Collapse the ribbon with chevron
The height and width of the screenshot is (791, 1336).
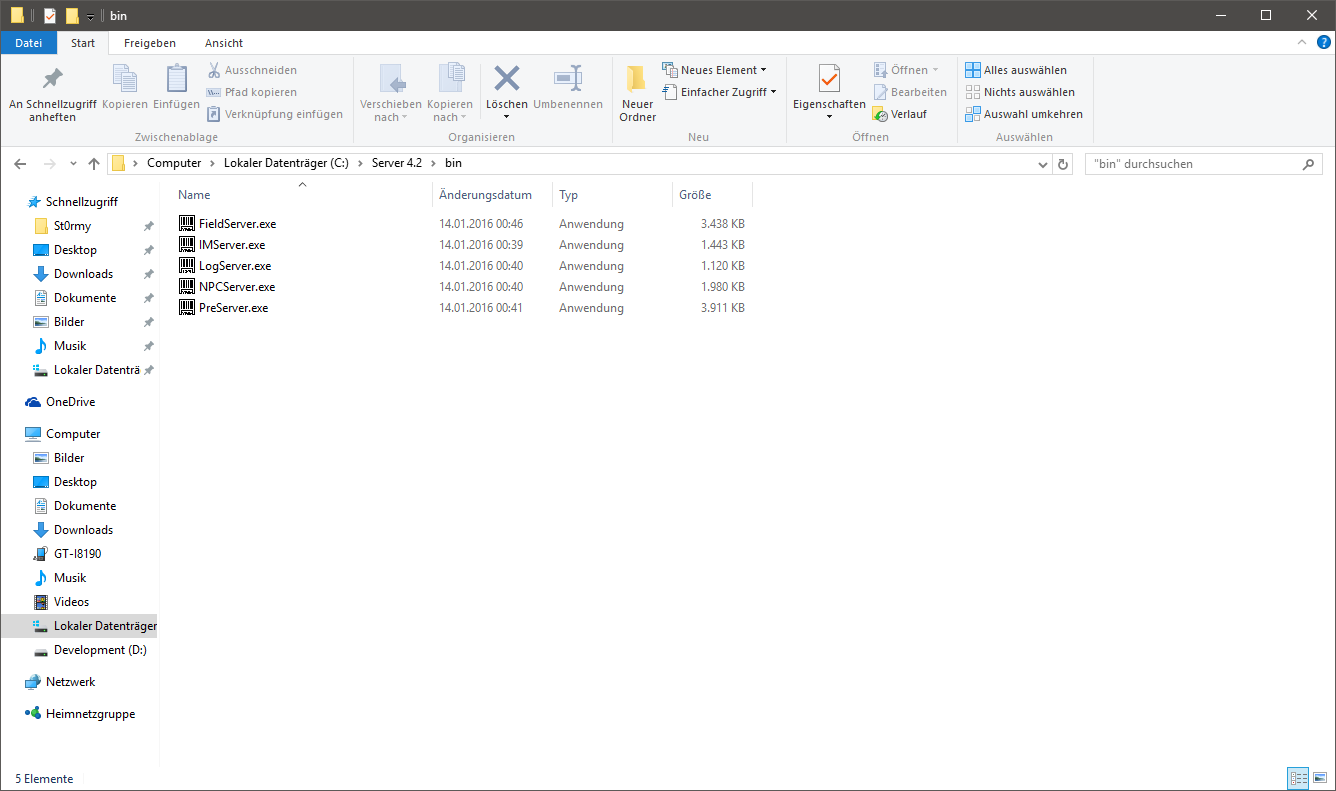[x=1302, y=42]
